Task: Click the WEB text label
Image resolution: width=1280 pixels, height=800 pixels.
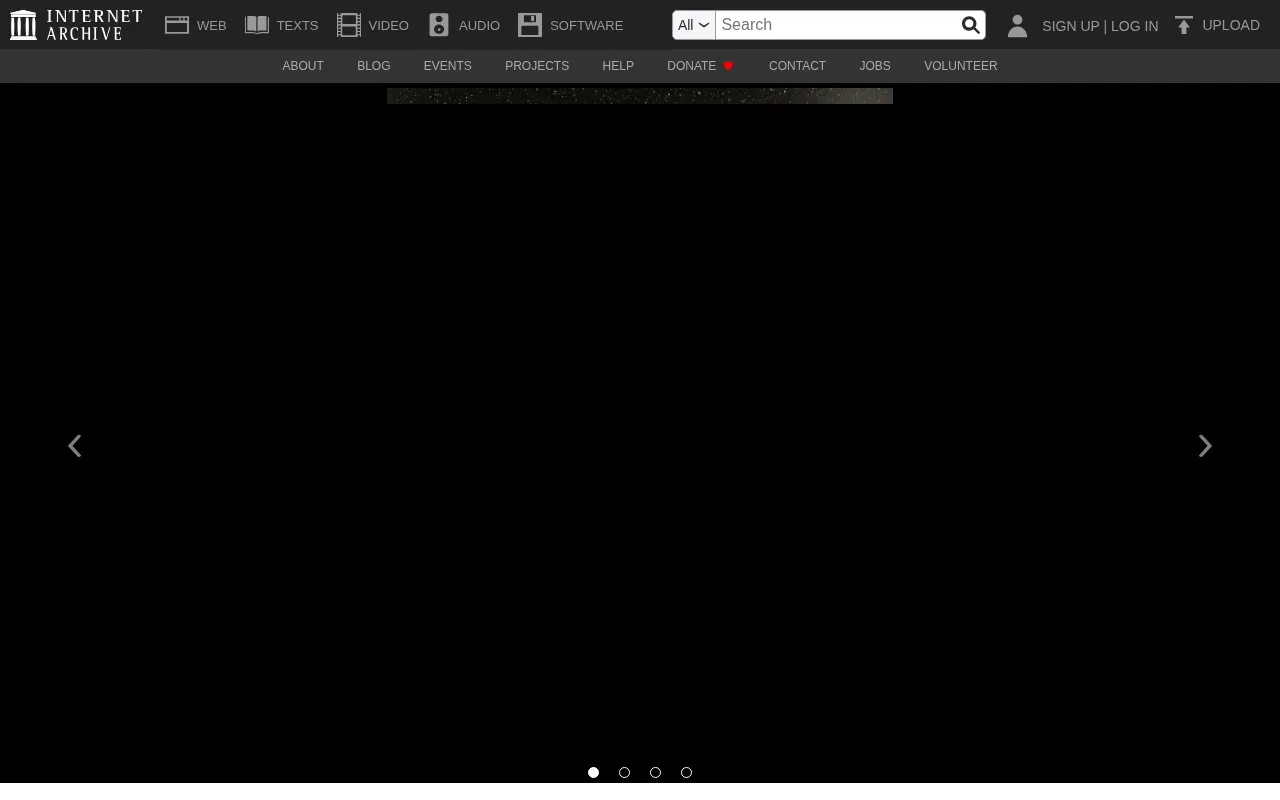Action: (x=212, y=25)
